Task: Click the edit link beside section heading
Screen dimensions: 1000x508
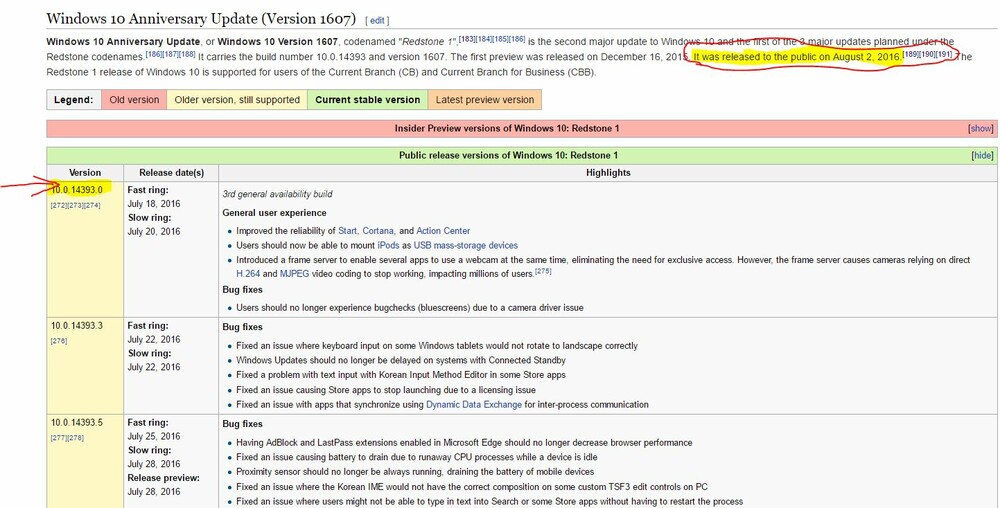Action: click(x=379, y=20)
